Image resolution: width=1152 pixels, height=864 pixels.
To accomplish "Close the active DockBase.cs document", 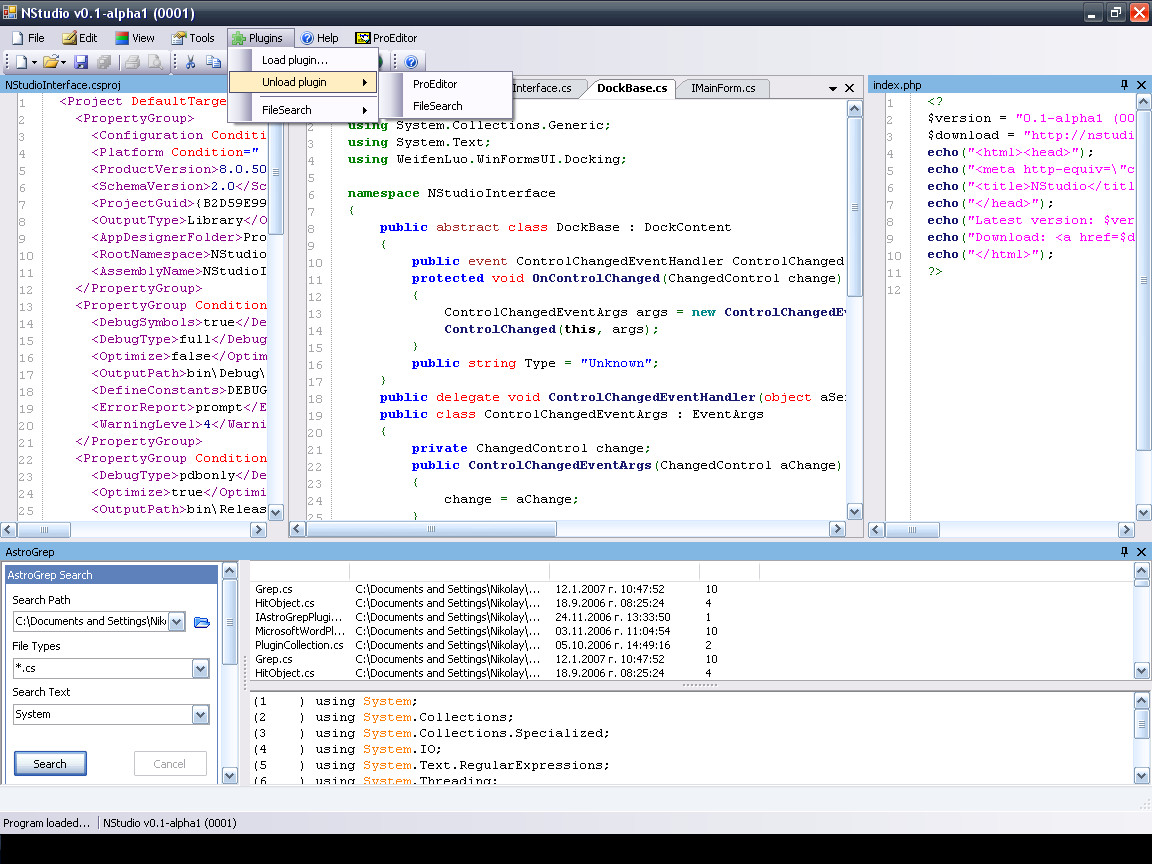I will pos(849,88).
